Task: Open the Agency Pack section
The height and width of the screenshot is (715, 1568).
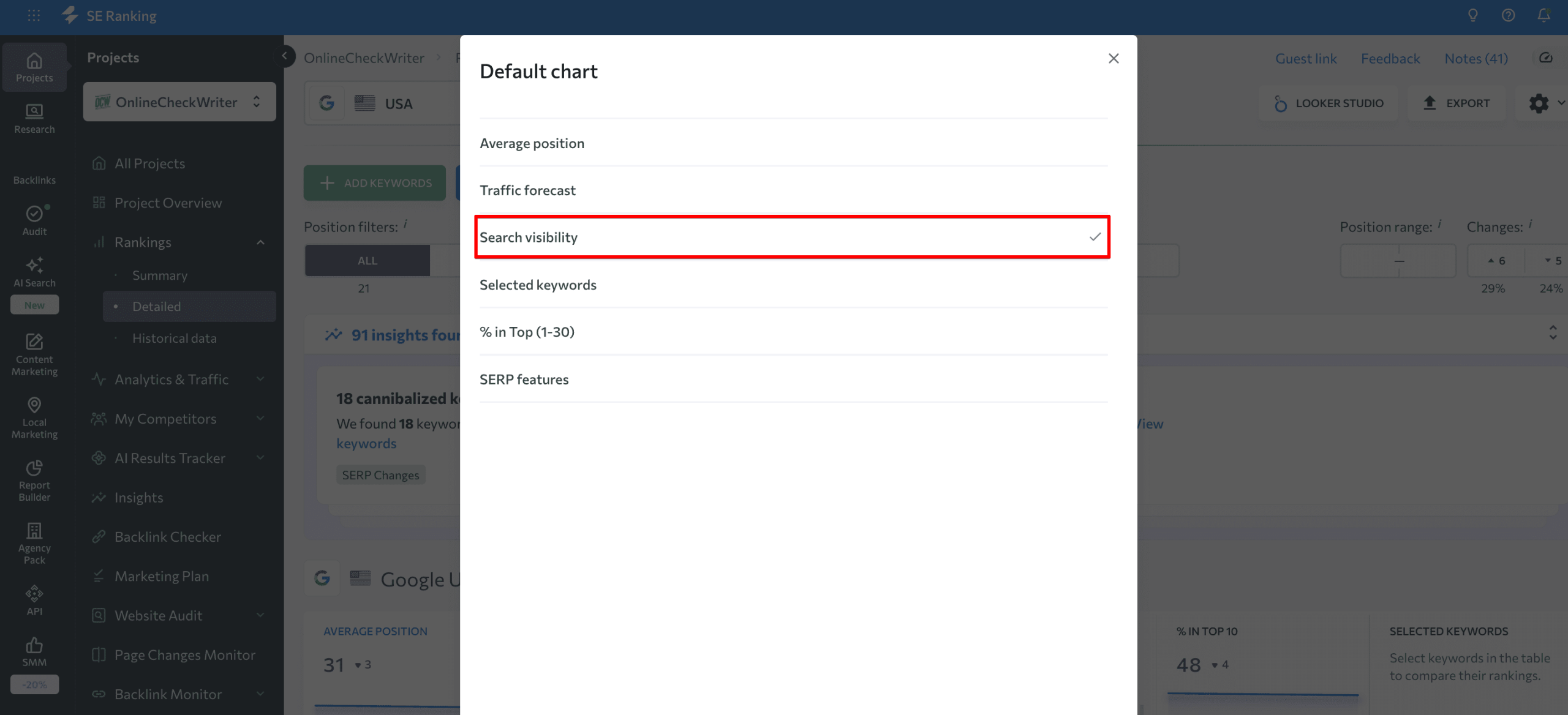Action: pos(34,542)
